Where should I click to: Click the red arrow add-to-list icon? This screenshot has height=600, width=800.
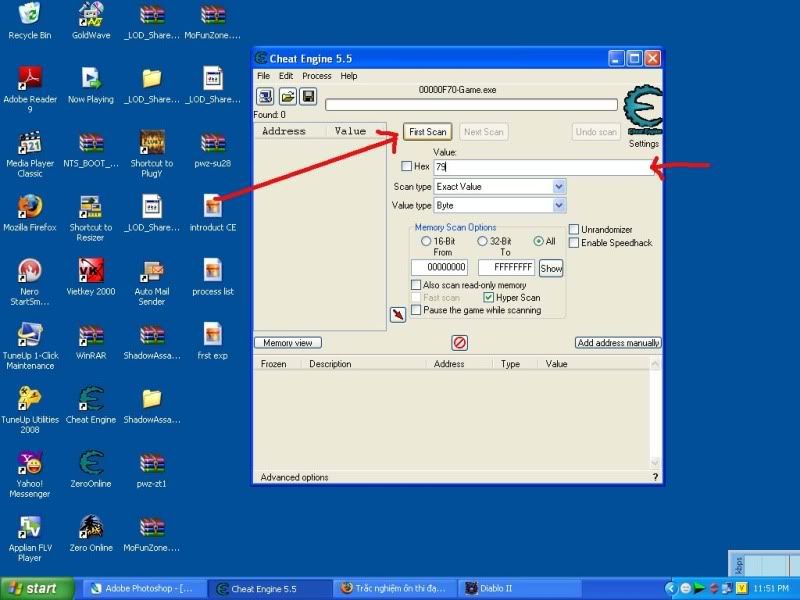(x=397, y=314)
